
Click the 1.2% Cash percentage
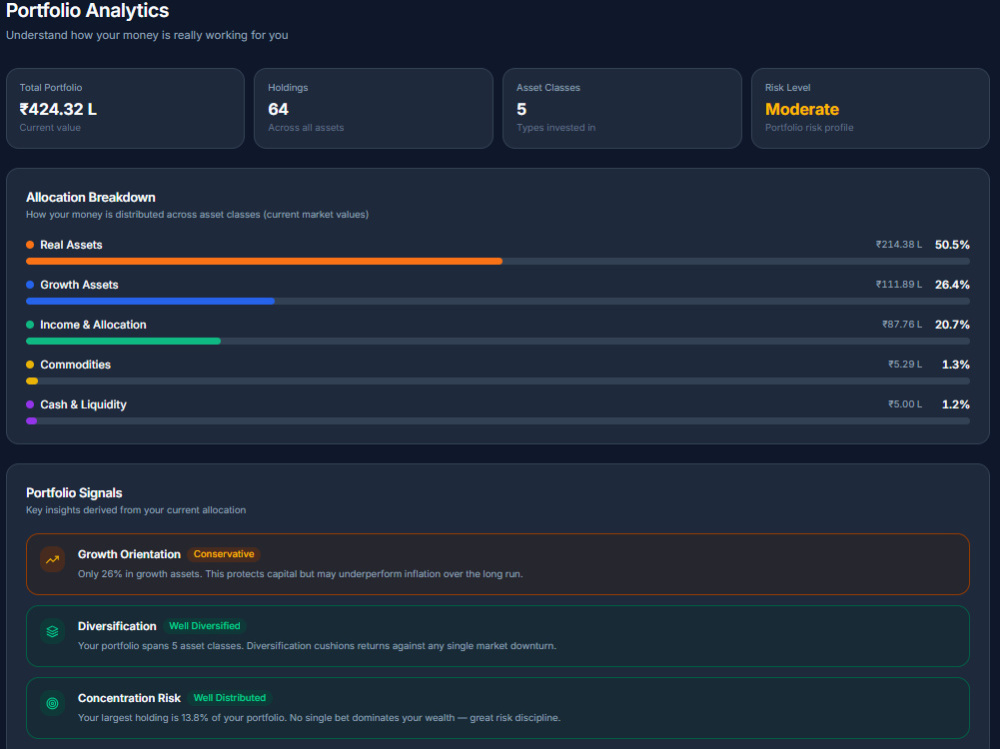956,404
